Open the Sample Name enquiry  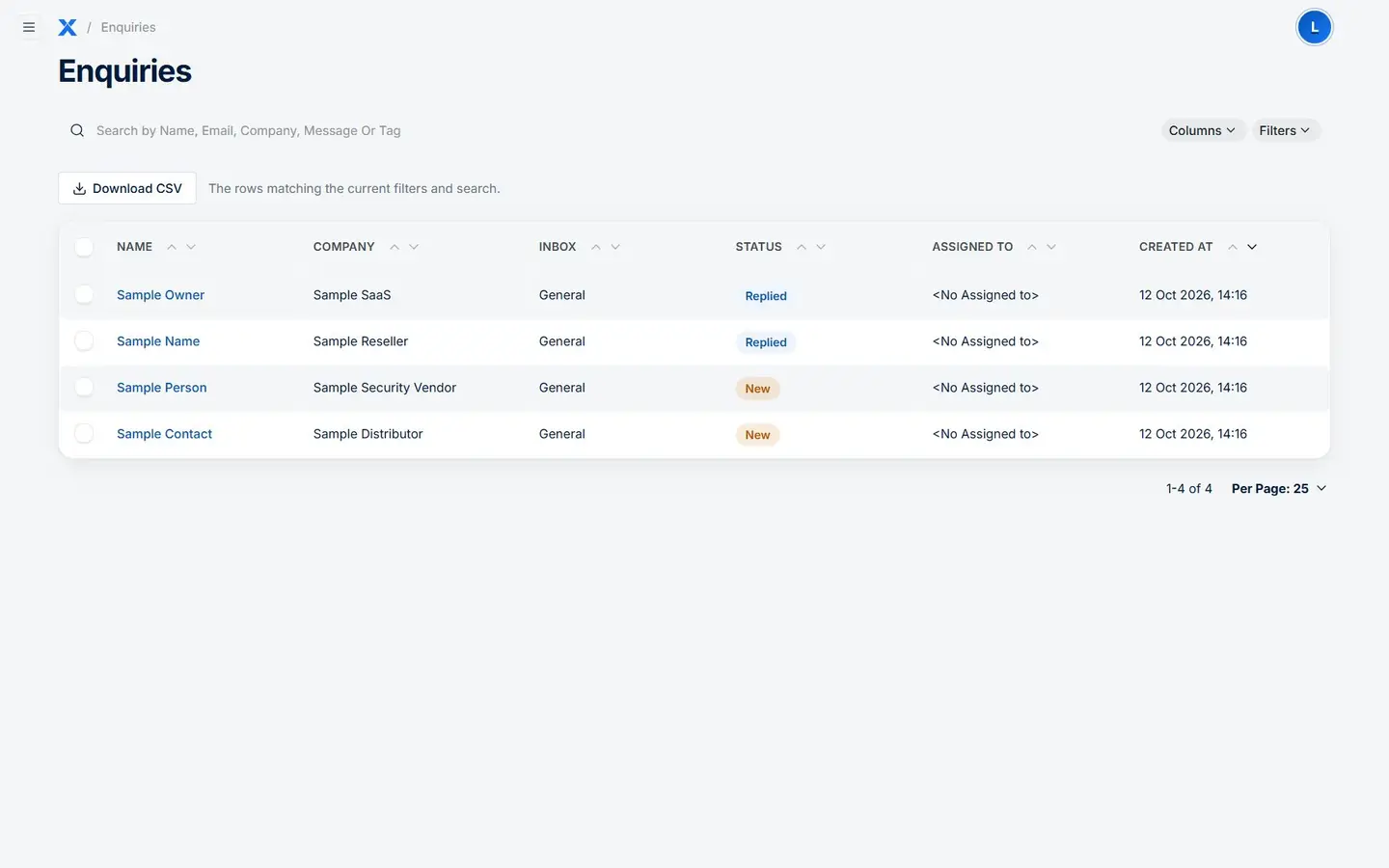tap(158, 341)
